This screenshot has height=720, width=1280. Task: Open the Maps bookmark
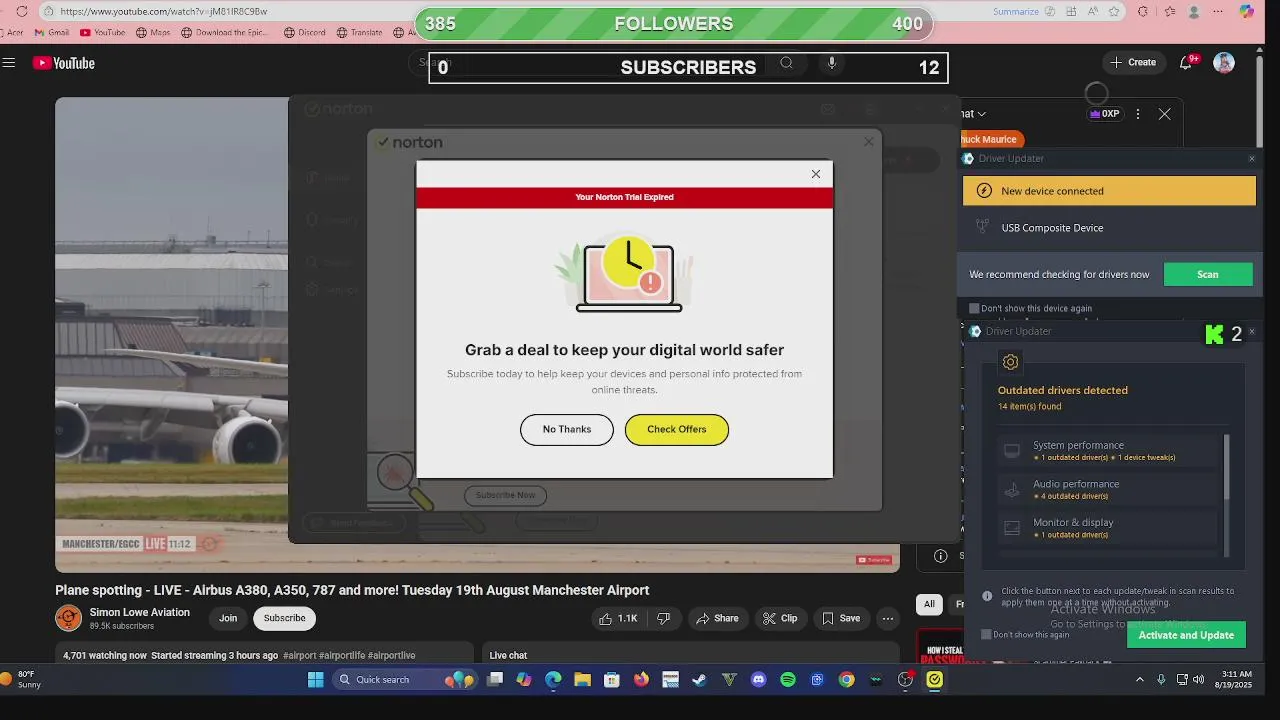click(152, 32)
